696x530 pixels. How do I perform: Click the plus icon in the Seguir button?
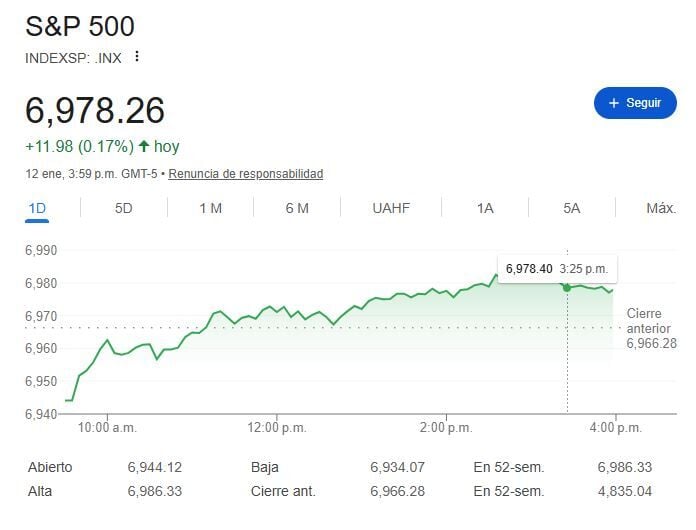coord(614,103)
